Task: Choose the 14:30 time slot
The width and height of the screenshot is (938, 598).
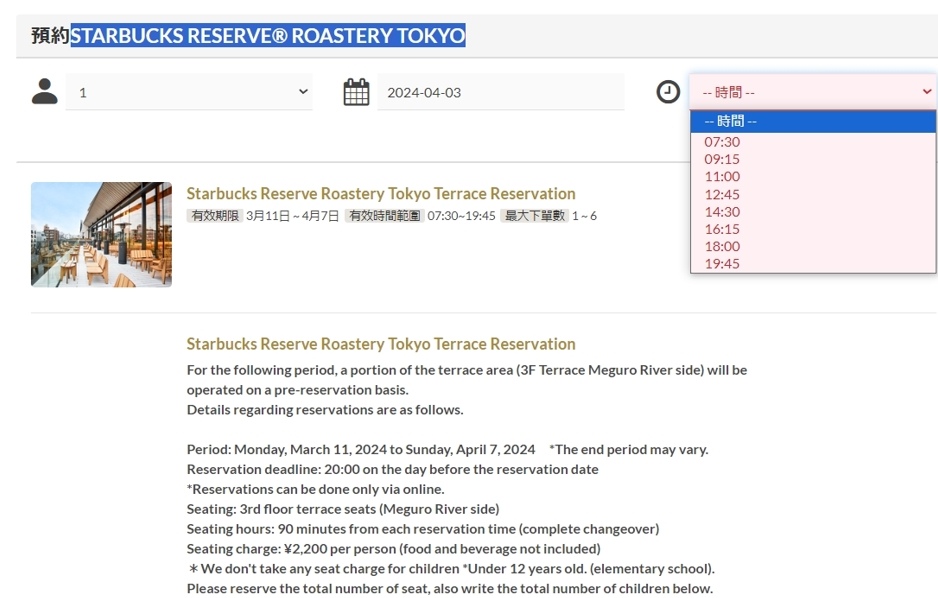Action: pyautogui.click(x=813, y=212)
